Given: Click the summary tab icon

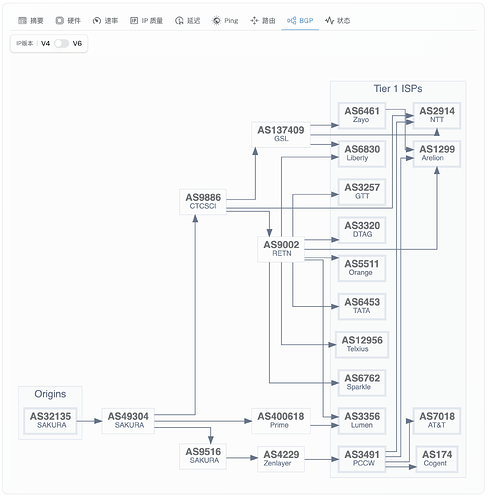Looking at the screenshot, I should point(22,21).
